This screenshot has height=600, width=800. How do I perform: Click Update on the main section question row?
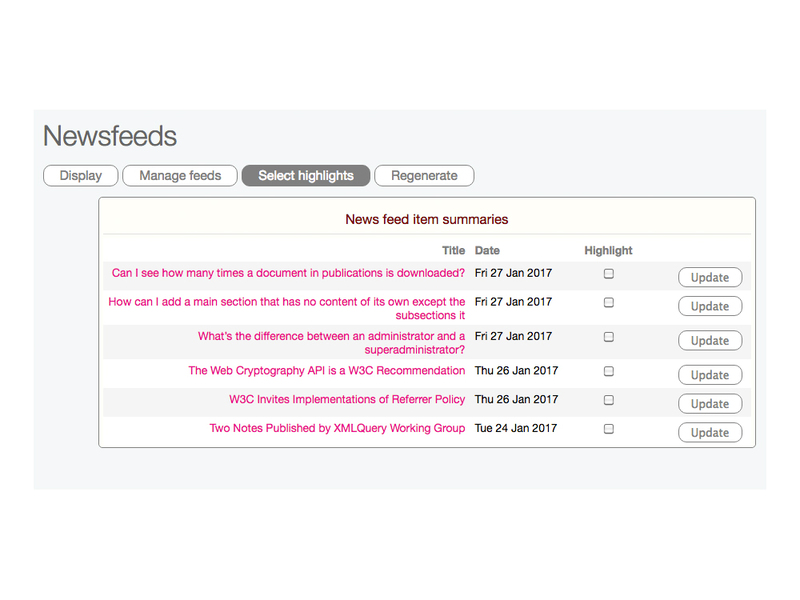(x=710, y=307)
